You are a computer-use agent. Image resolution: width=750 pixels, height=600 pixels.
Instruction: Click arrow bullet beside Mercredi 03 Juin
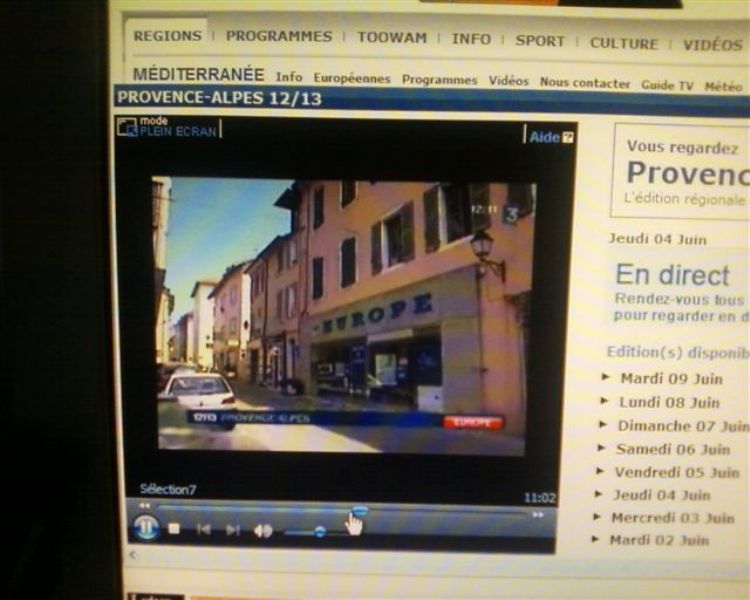(x=597, y=517)
